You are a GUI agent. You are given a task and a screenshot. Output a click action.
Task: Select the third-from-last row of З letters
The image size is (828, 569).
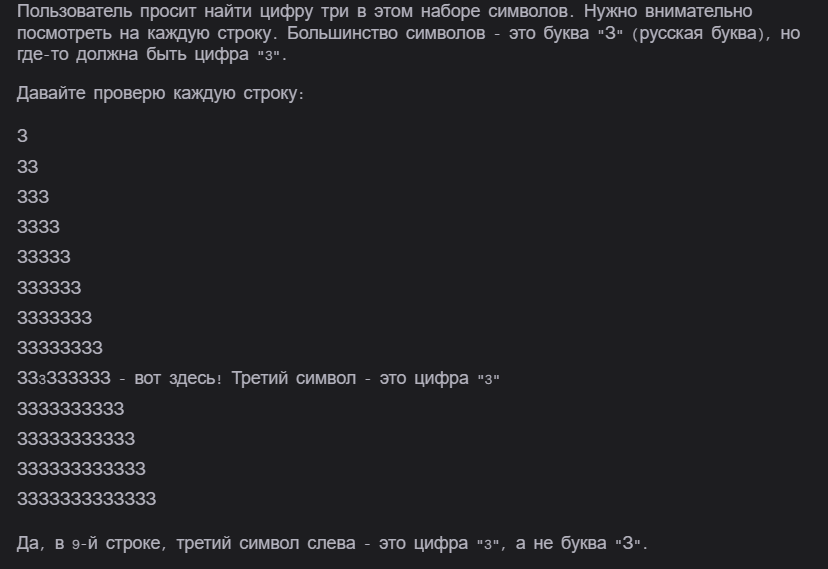[x=76, y=439]
